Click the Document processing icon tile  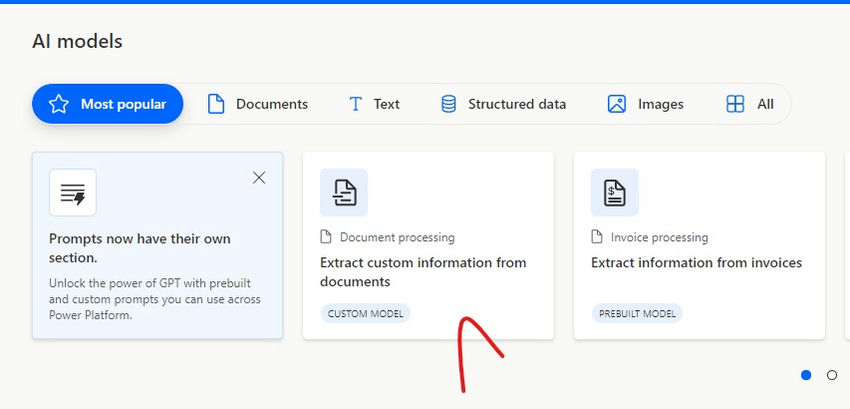click(x=344, y=193)
